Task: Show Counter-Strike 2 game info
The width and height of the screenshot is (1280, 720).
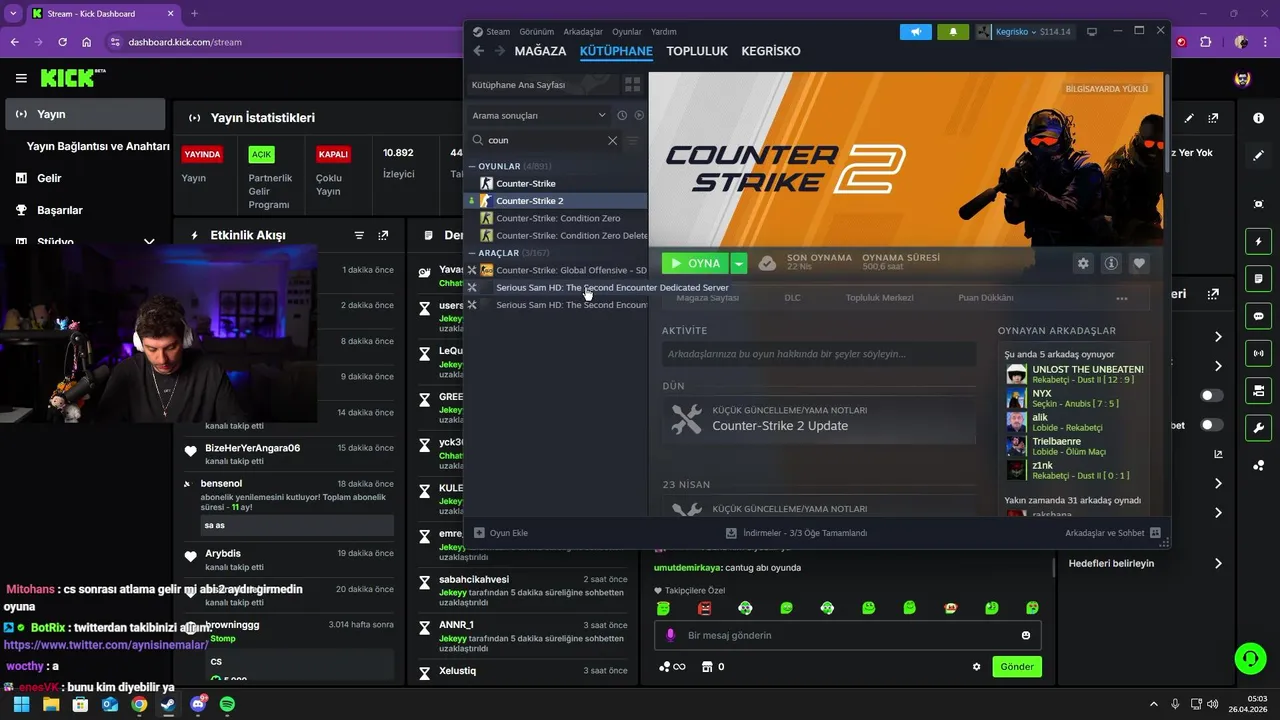Action: click(x=1111, y=264)
